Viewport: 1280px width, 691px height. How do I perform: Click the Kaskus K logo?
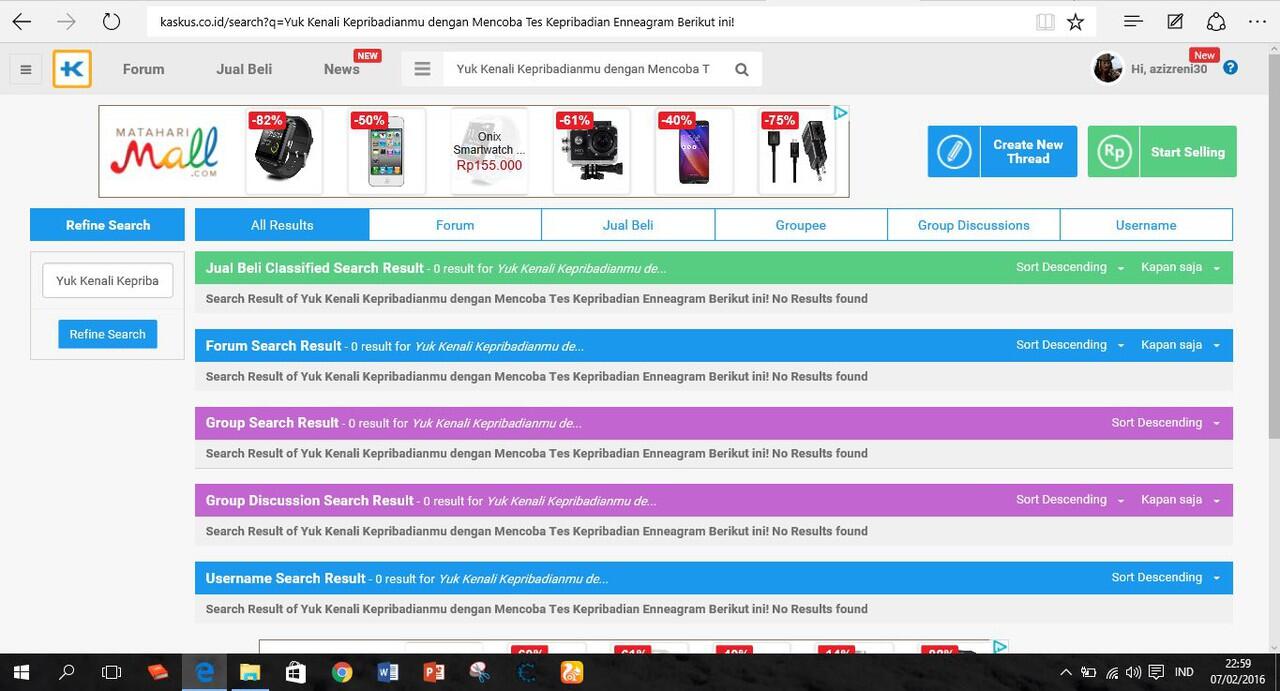coord(72,69)
